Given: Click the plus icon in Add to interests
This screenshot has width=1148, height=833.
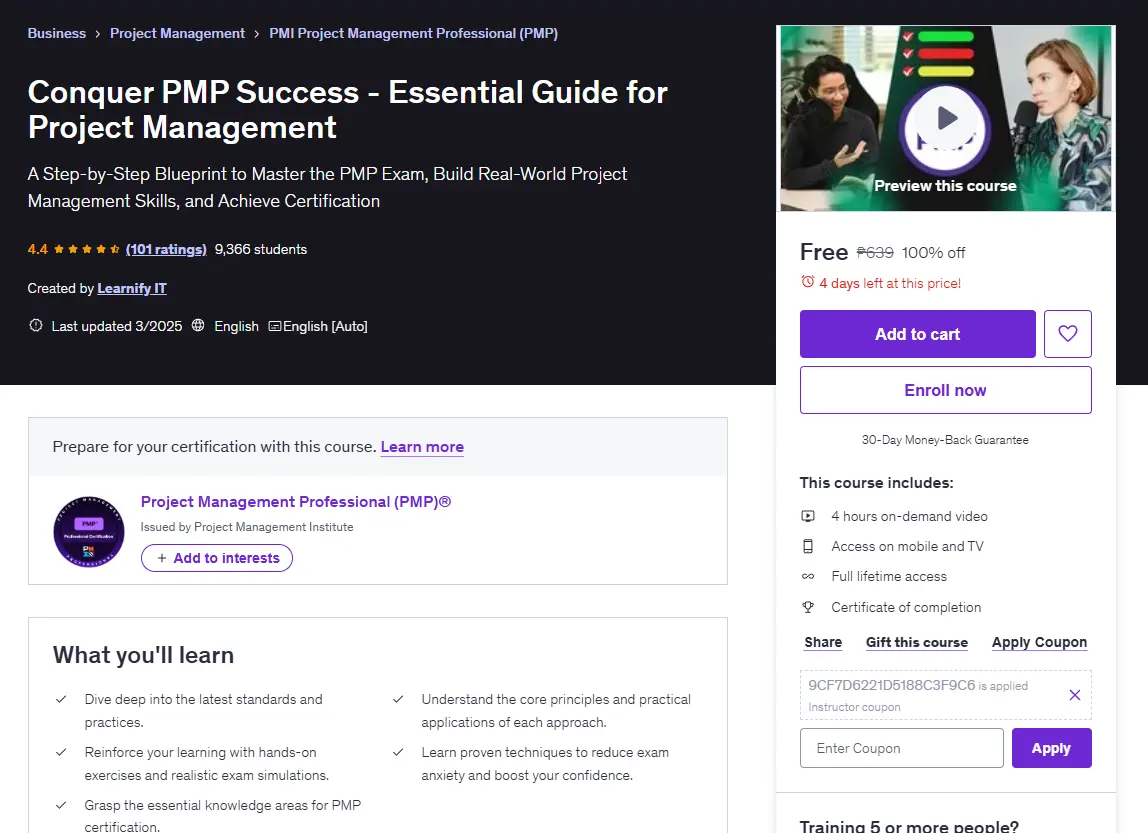Looking at the screenshot, I should 162,558.
